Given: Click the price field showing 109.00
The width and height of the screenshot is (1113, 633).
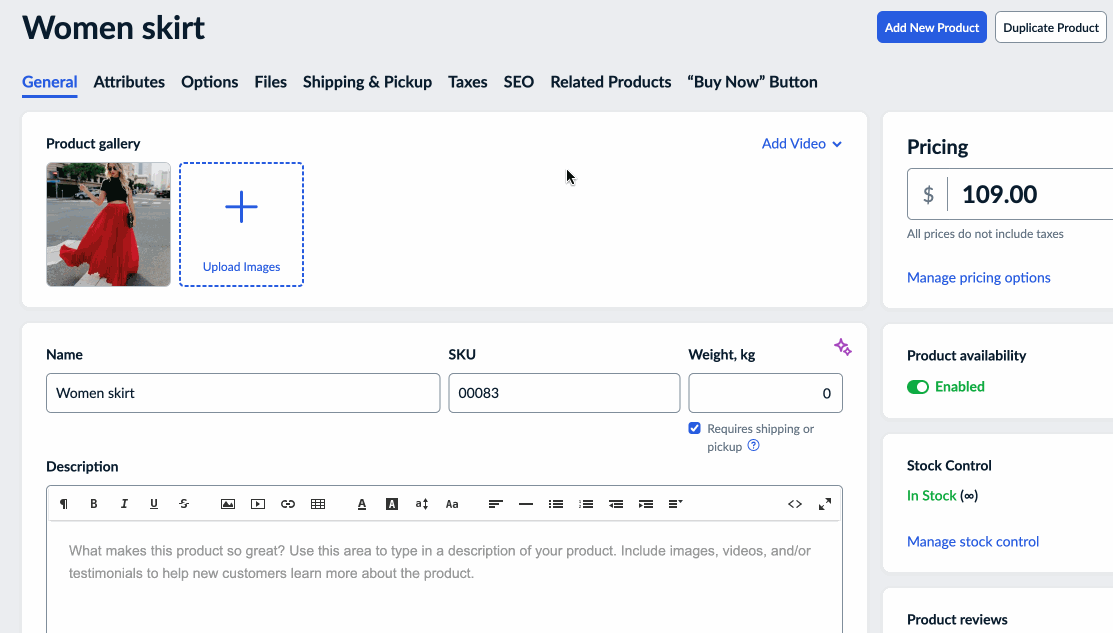Looking at the screenshot, I should point(1009,194).
